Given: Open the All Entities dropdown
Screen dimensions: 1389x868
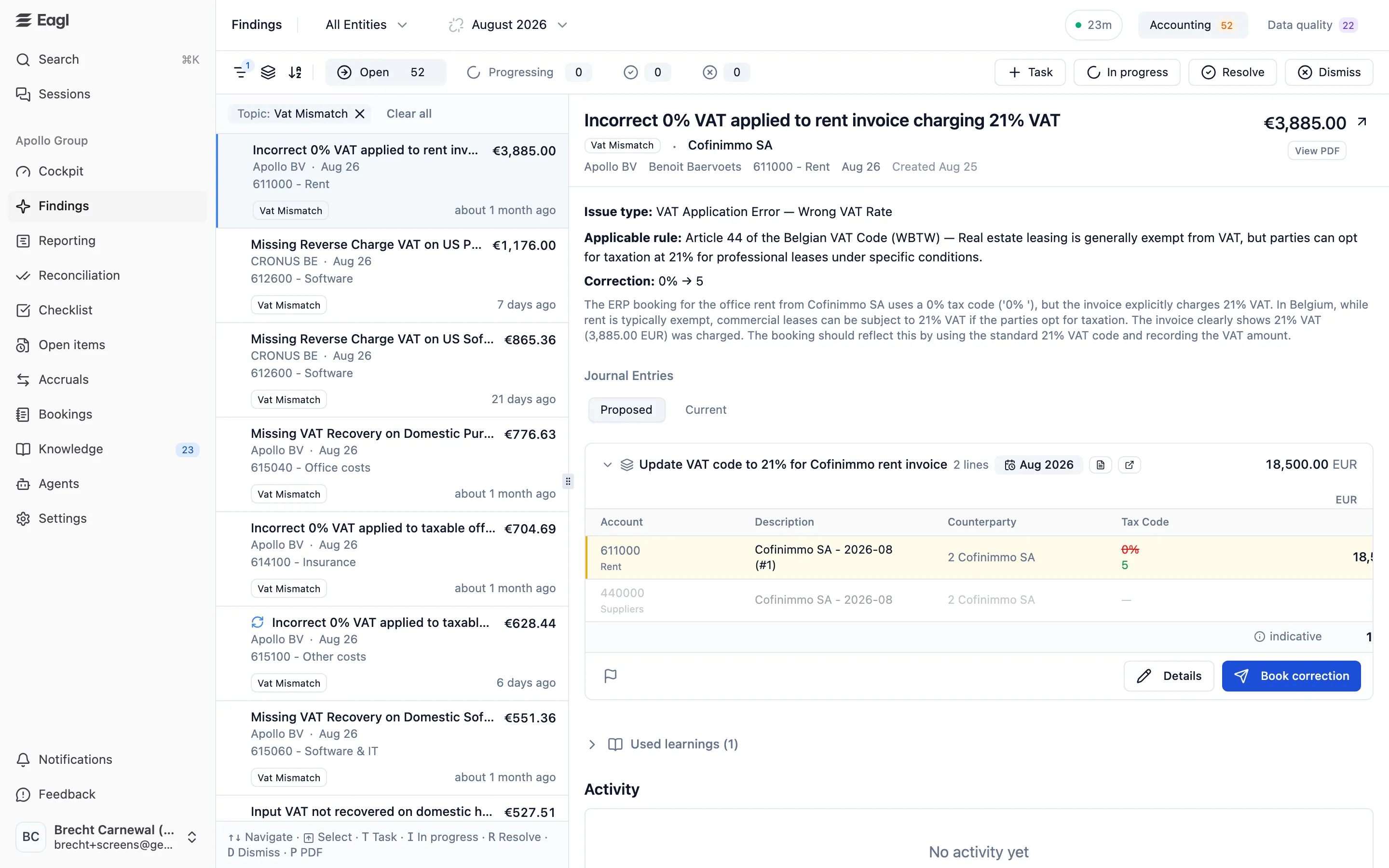Looking at the screenshot, I should pos(366,25).
